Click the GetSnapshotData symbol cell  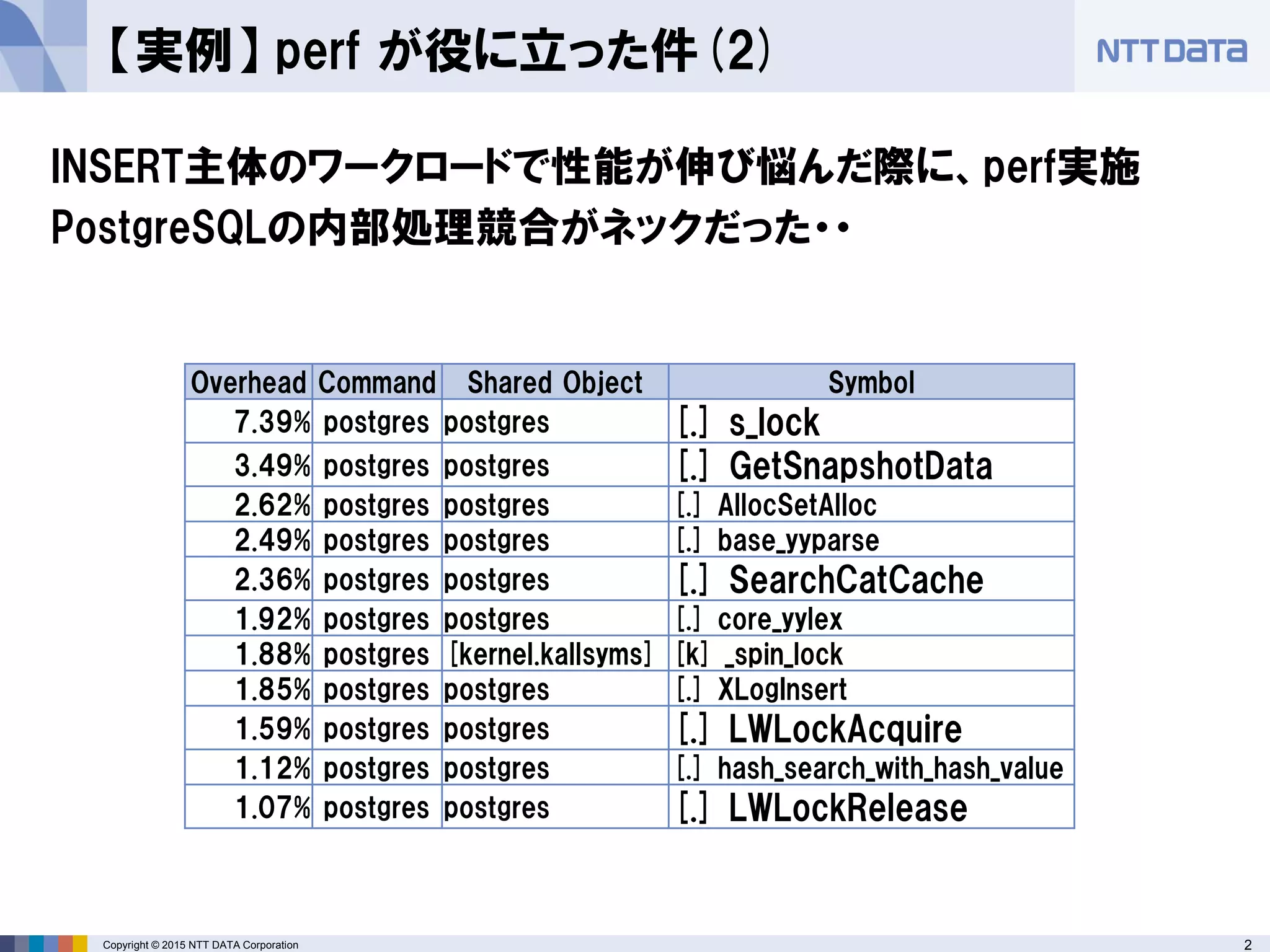click(x=871, y=465)
